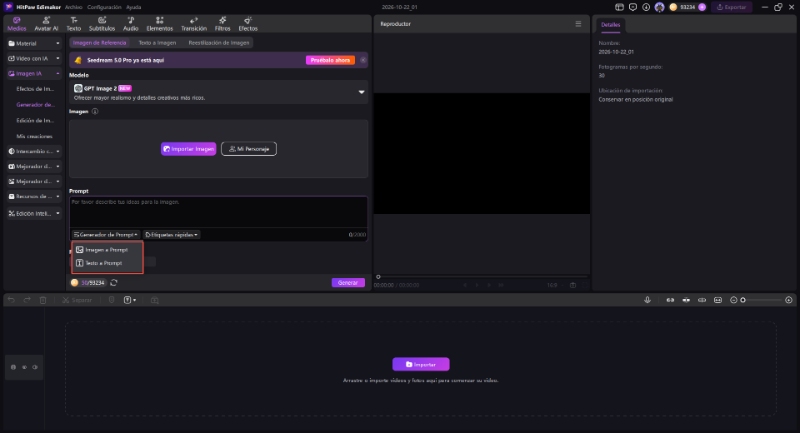Open the player hamburger menu
The height and width of the screenshot is (433, 800).
578,24
